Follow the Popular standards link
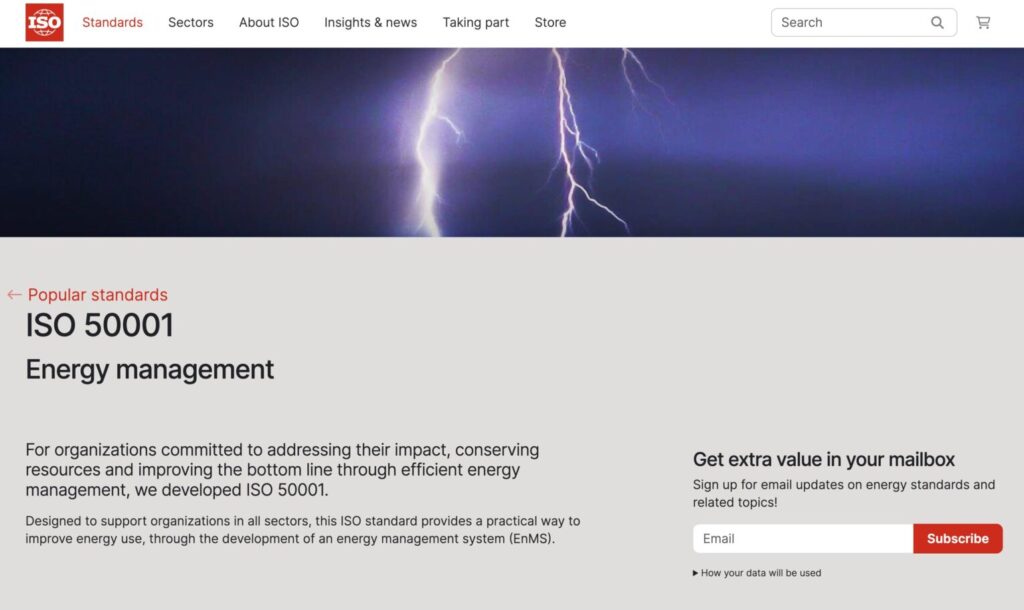Screen dimensions: 1024x610 (97, 295)
